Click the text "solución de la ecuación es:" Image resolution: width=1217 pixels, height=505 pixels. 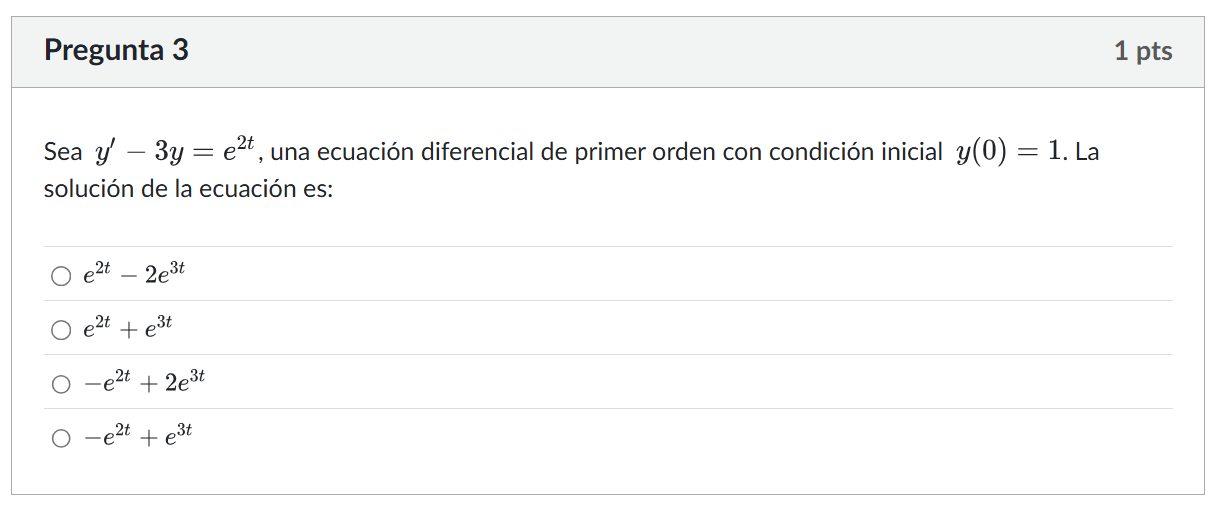[188, 188]
